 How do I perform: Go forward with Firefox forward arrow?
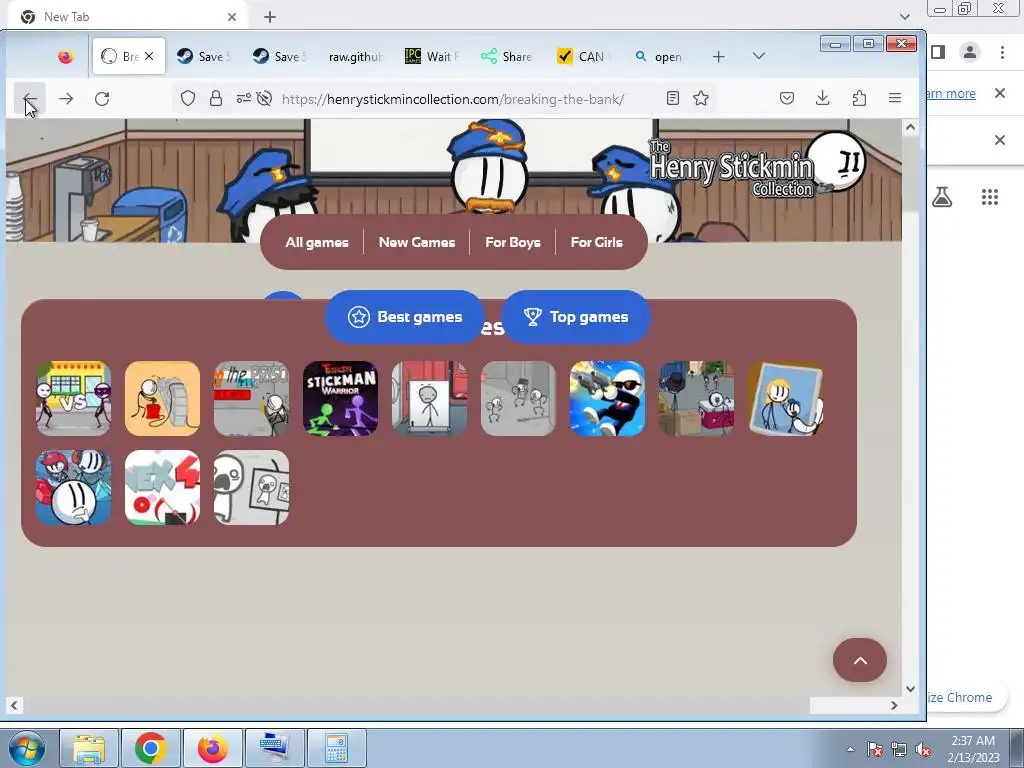(66, 99)
